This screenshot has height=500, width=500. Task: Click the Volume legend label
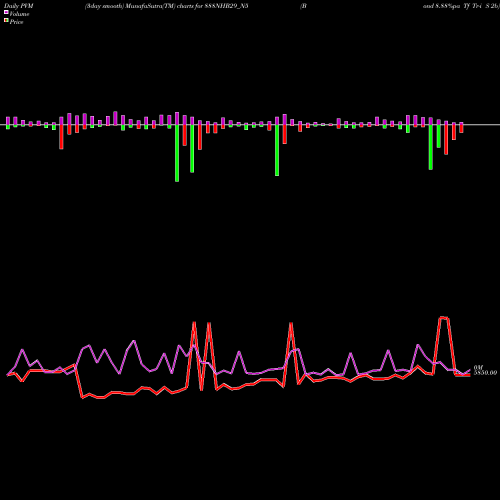coord(19,14)
